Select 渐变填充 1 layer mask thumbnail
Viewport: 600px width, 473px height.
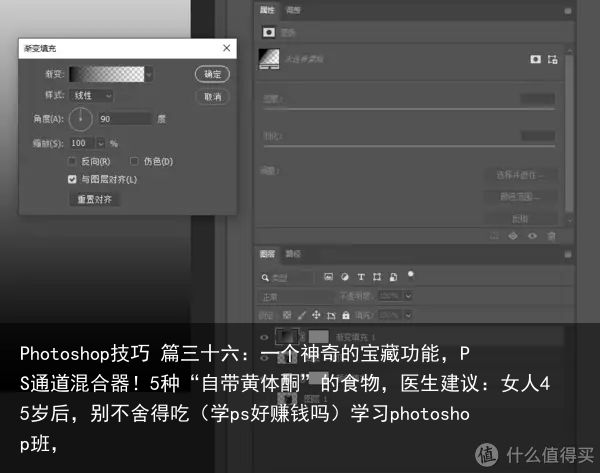(318, 337)
